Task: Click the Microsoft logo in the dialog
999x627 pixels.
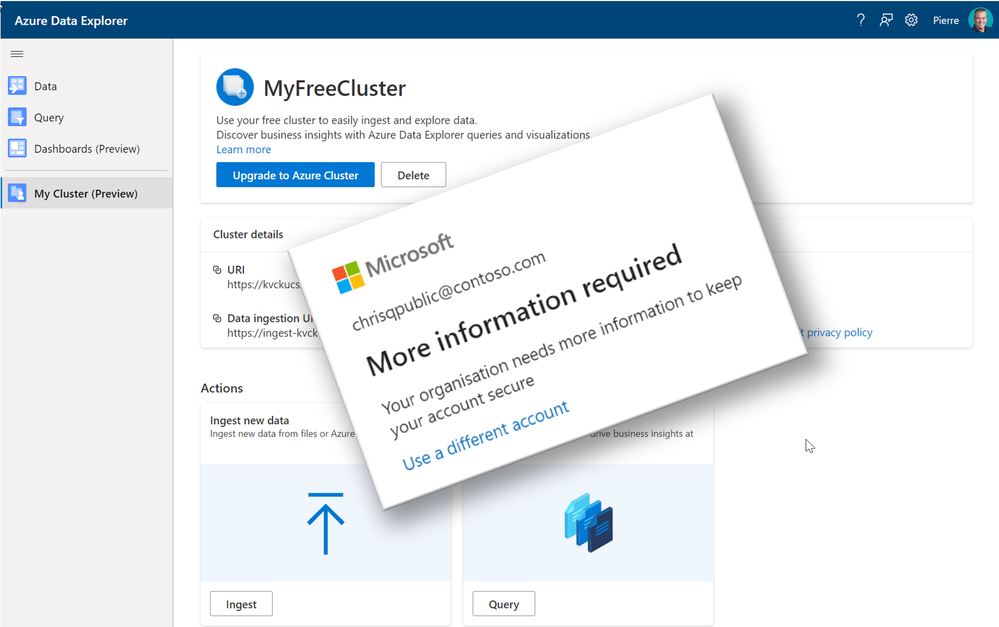Action: pyautogui.click(x=392, y=262)
